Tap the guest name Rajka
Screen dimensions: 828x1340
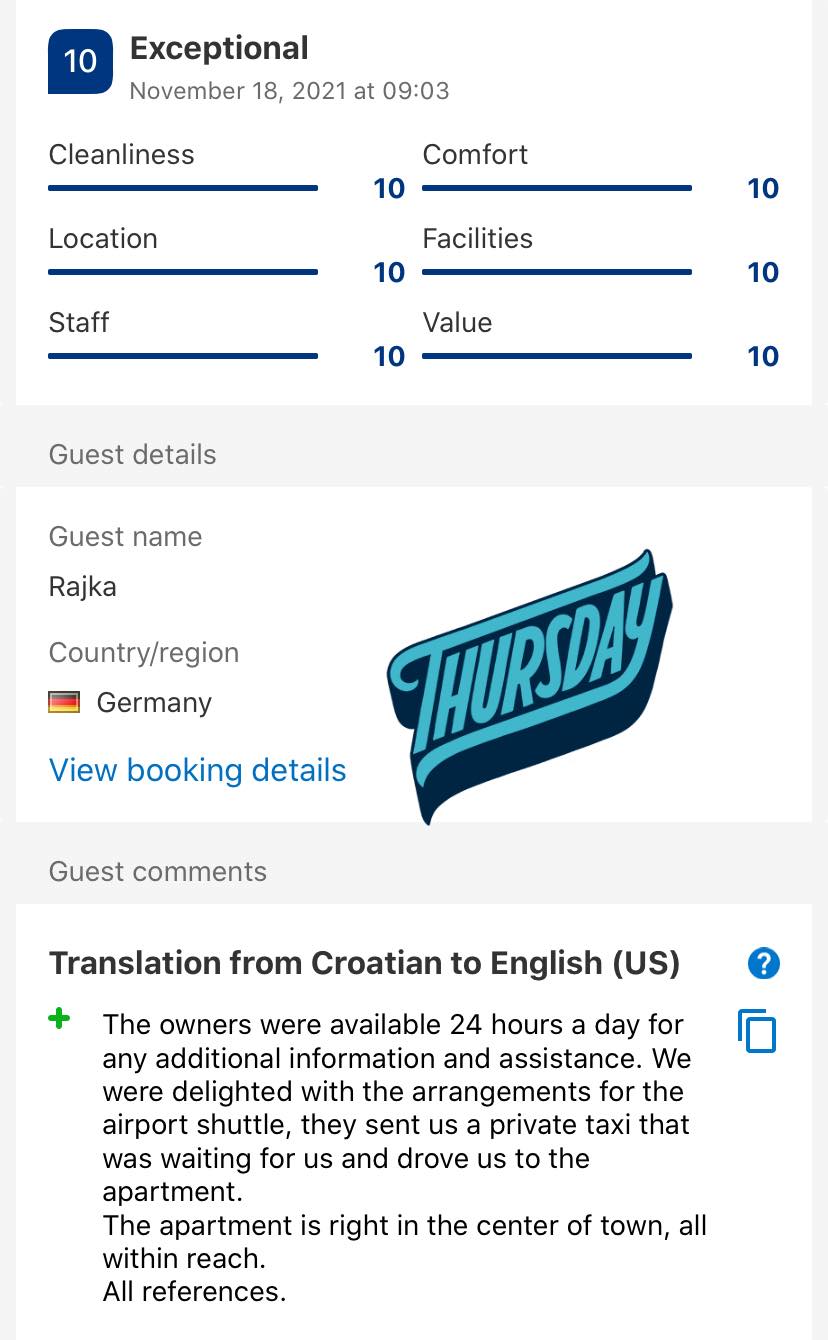point(83,587)
